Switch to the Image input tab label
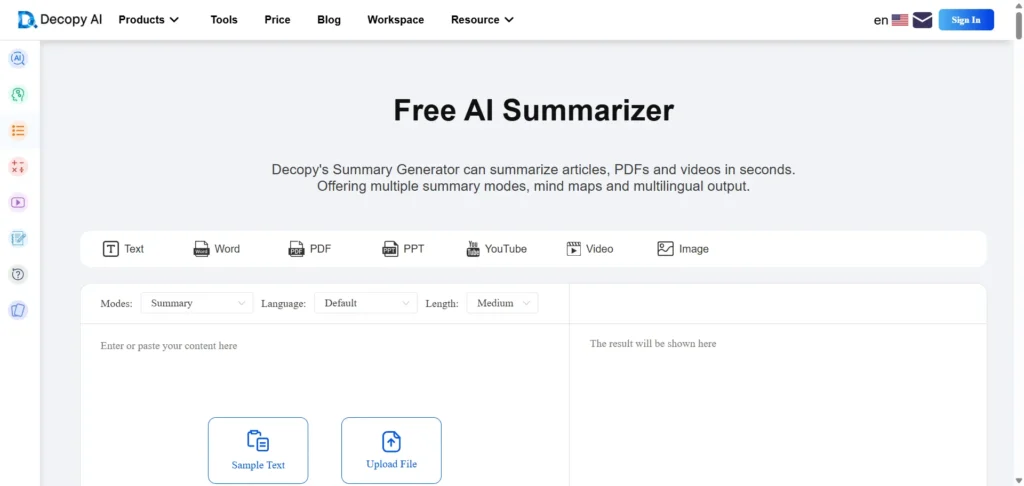1024x486 pixels. 694,249
